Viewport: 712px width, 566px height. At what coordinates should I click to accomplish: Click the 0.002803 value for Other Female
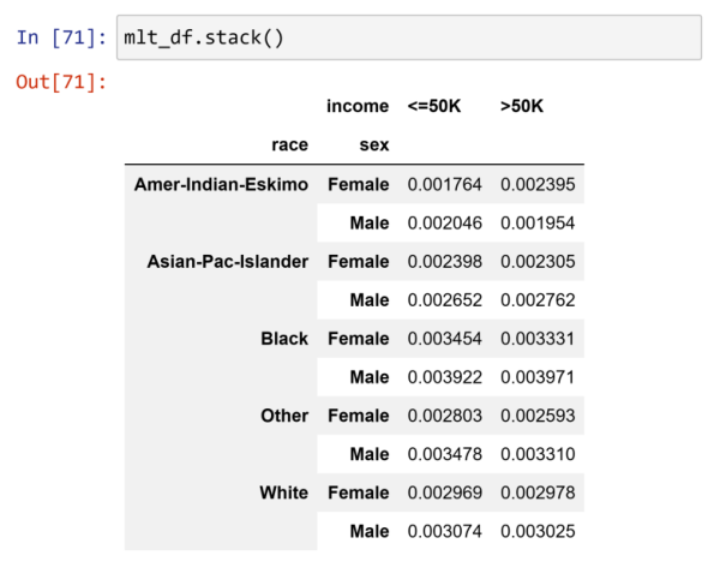pyautogui.click(x=444, y=415)
